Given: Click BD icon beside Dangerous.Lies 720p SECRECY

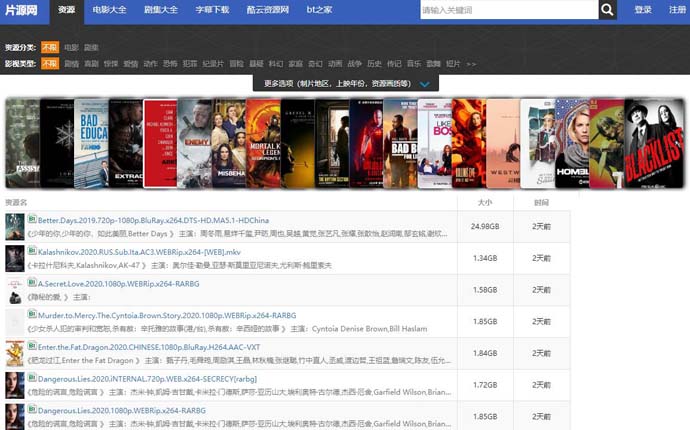Looking at the screenshot, I should click(32, 377).
